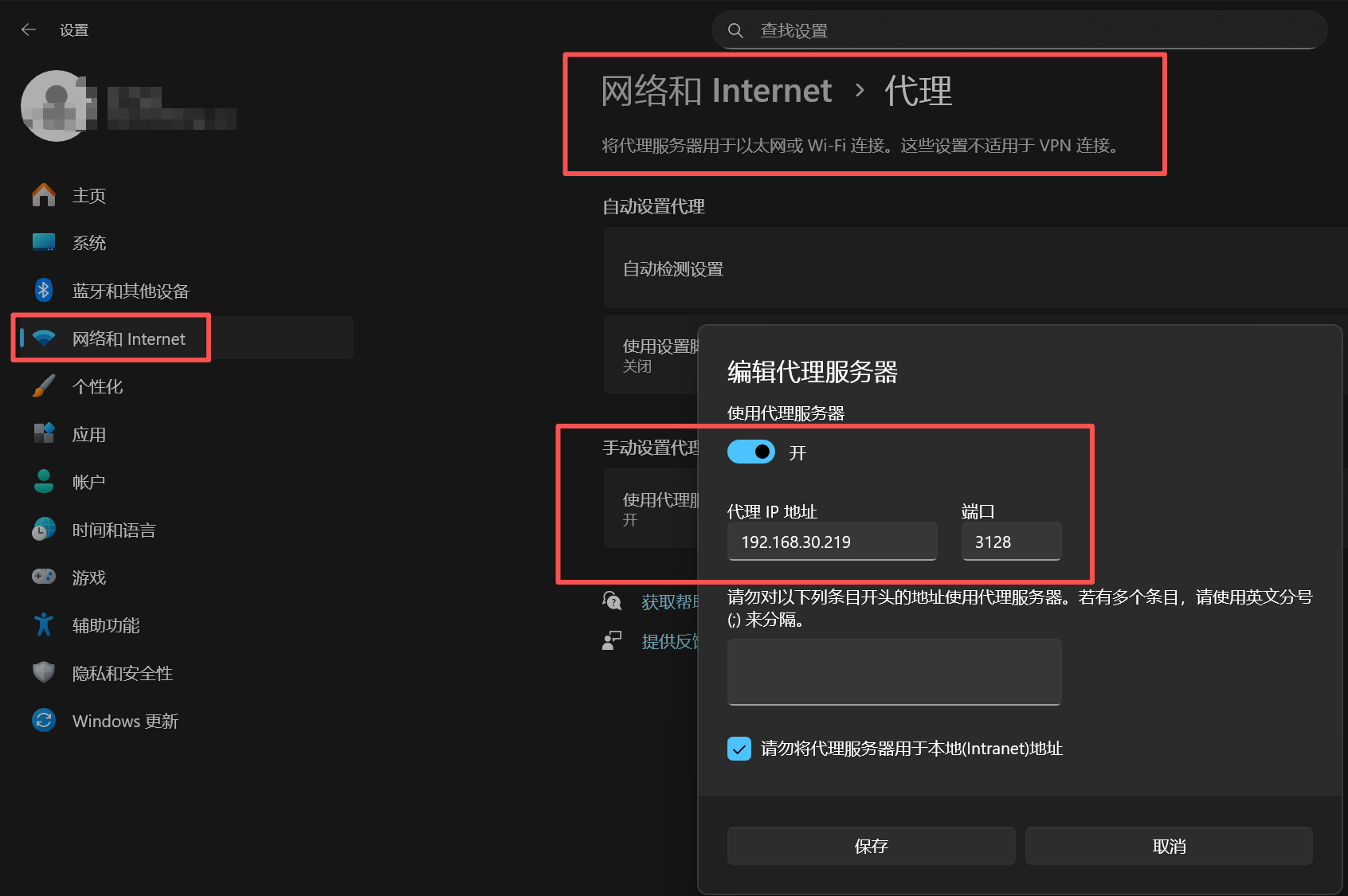Click the 自动检测设置 row
Viewport: 1348px width, 896px height.
975,268
